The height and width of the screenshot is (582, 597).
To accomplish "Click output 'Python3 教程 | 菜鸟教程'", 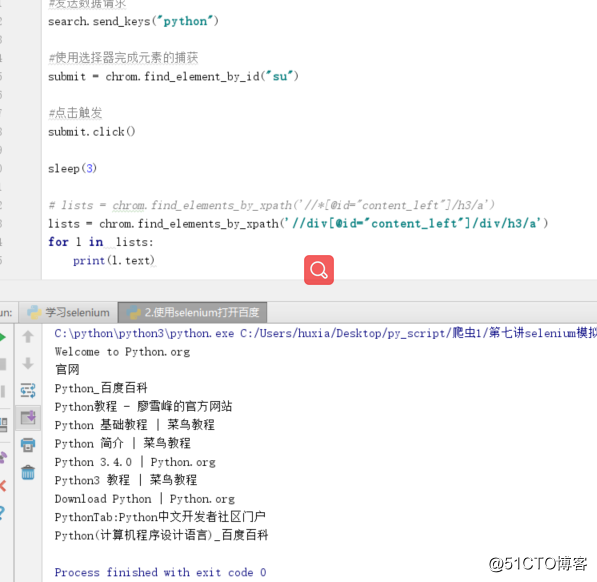I will click(126, 480).
